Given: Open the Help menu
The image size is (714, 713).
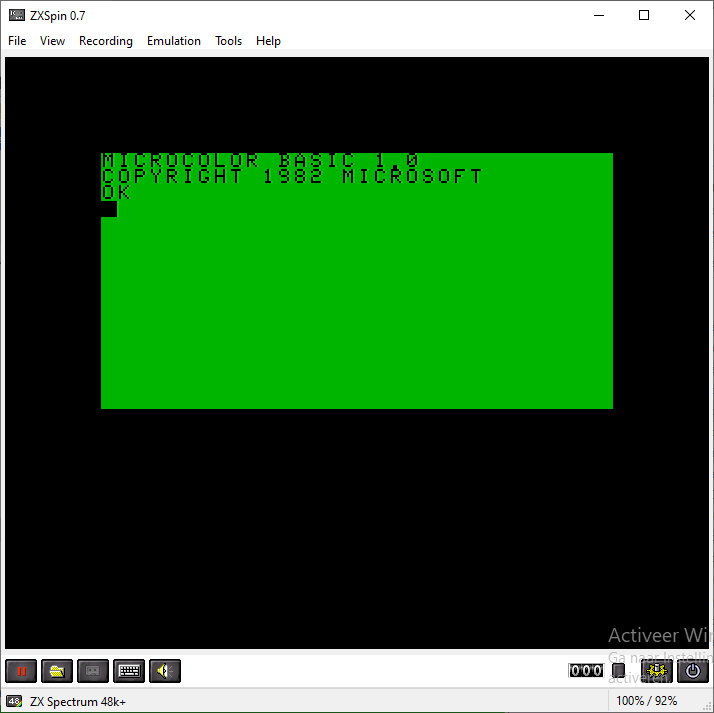Looking at the screenshot, I should click(x=268, y=41).
